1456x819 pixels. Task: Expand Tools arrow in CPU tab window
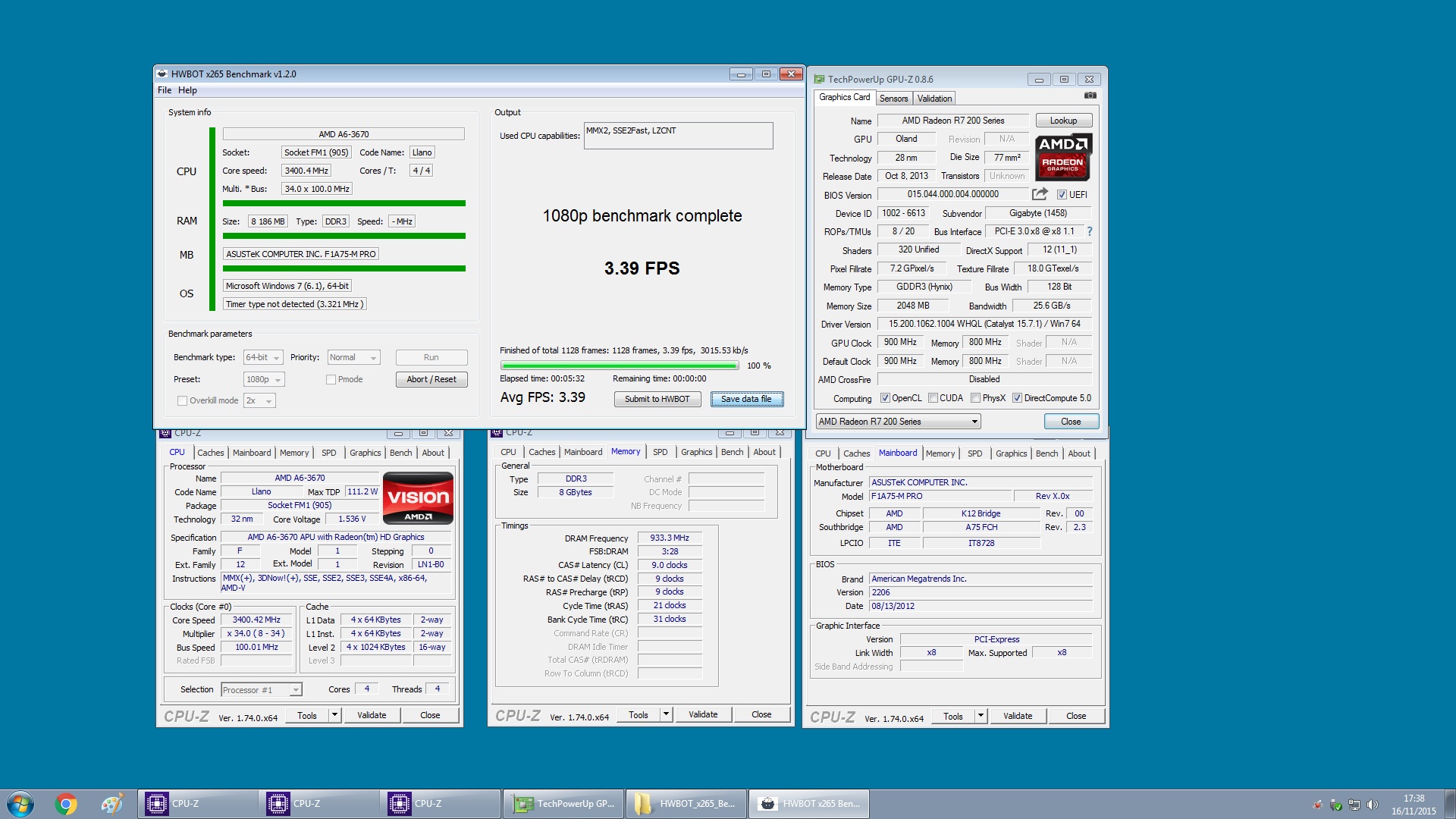334,715
